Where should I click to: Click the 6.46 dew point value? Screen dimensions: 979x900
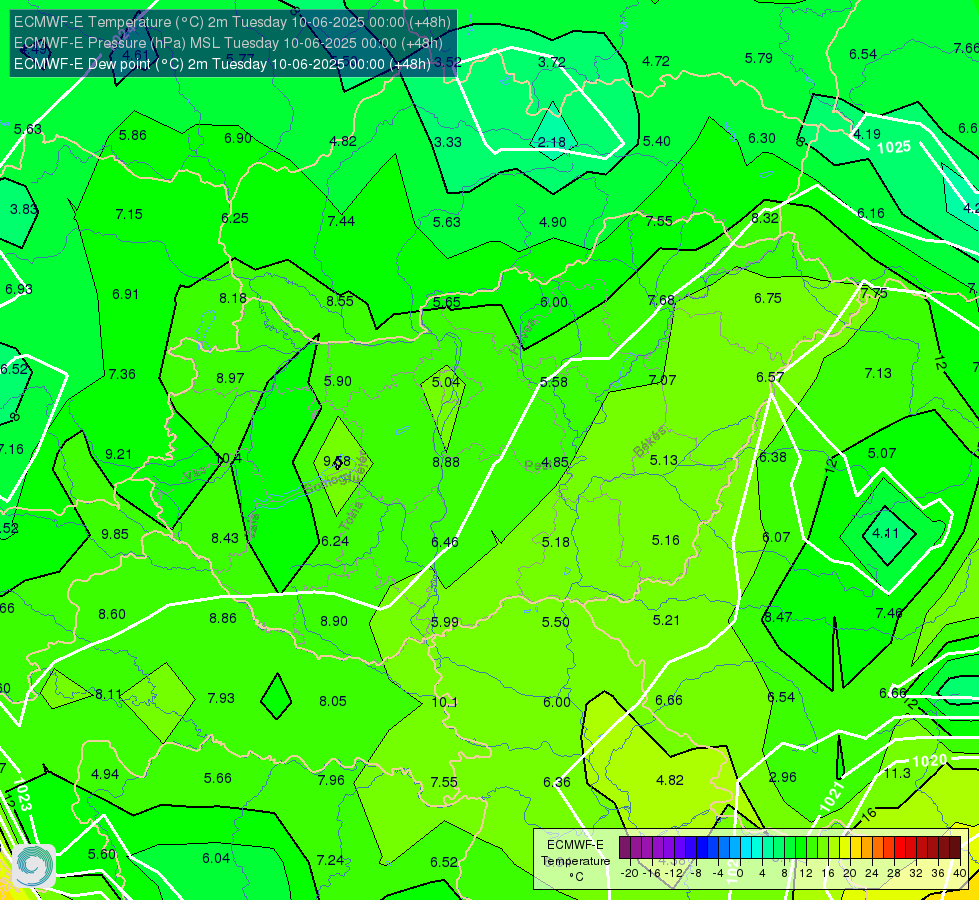445,542
